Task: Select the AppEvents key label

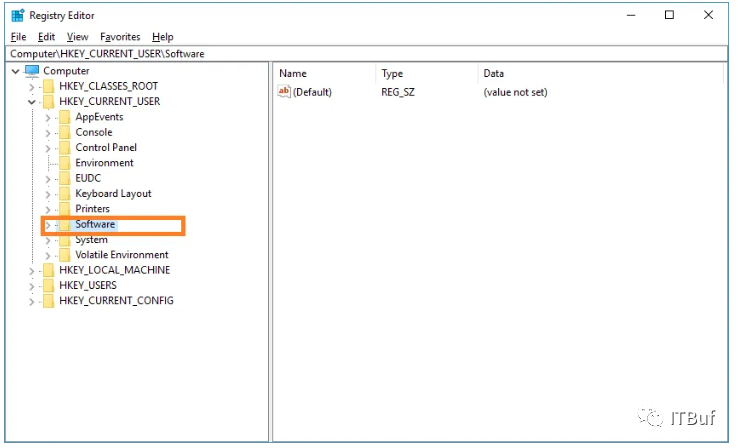Action: (x=99, y=117)
